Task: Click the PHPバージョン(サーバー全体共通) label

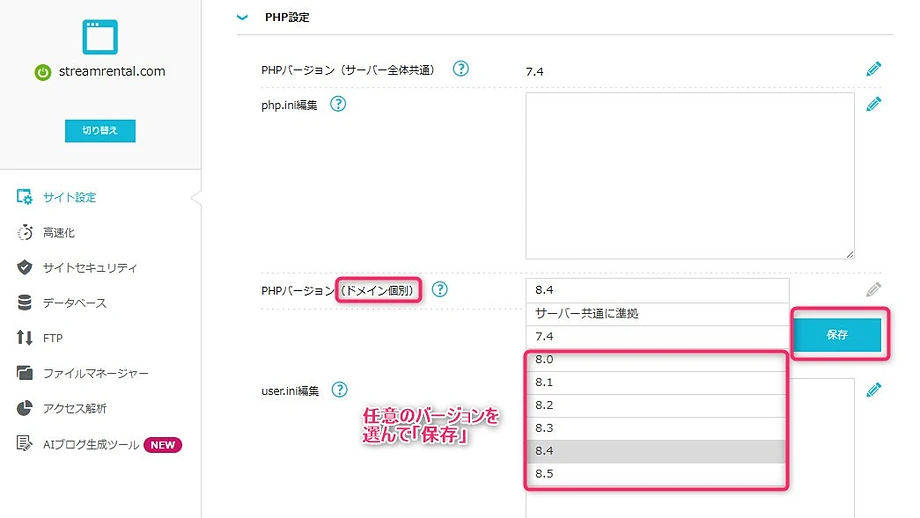Action: [x=348, y=70]
